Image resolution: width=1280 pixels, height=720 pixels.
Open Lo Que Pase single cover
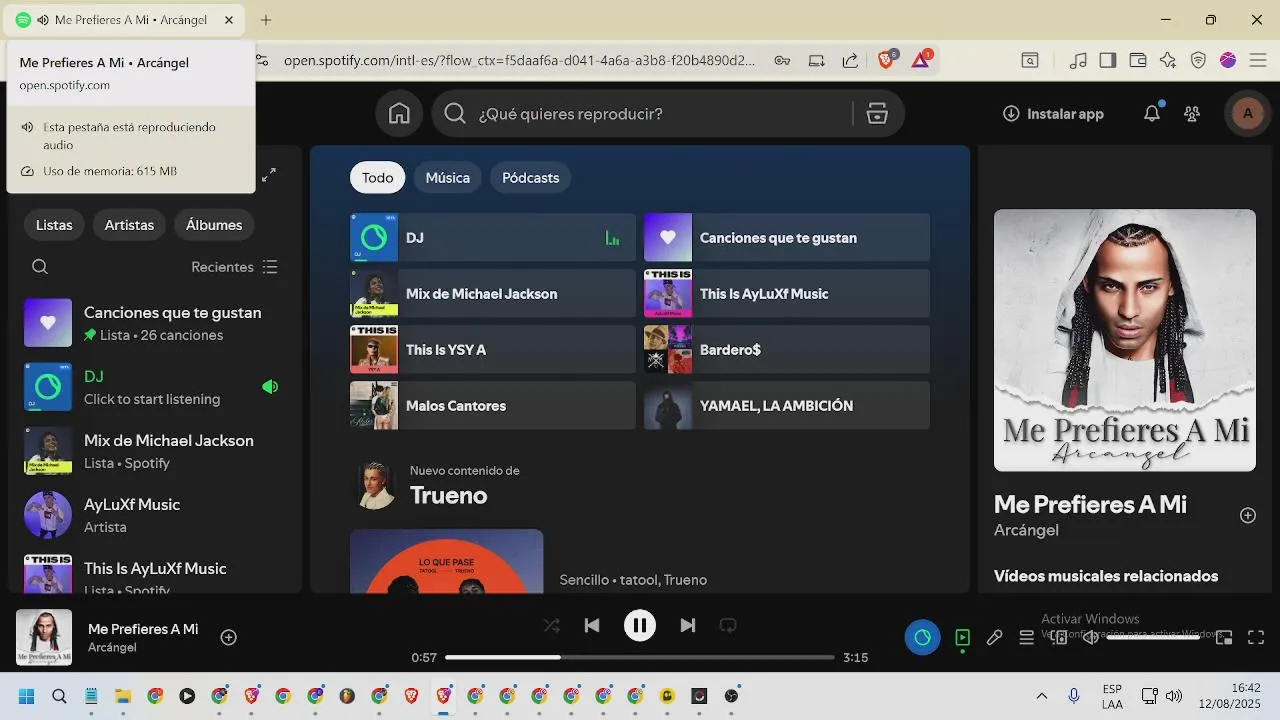(447, 561)
